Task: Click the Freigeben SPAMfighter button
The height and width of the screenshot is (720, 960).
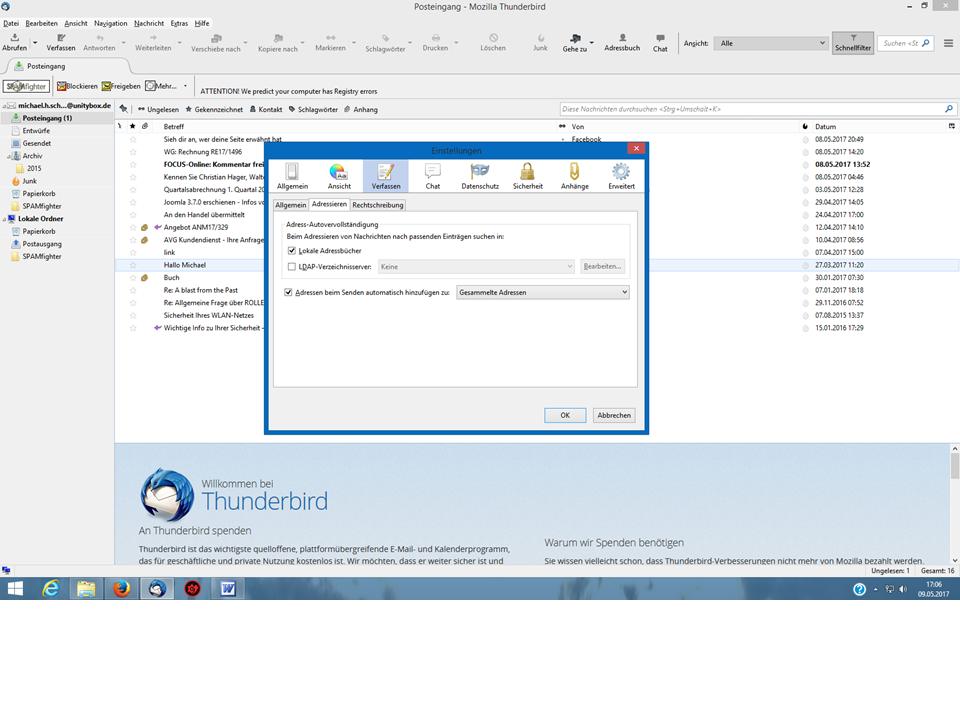Action: pyautogui.click(x=121, y=86)
